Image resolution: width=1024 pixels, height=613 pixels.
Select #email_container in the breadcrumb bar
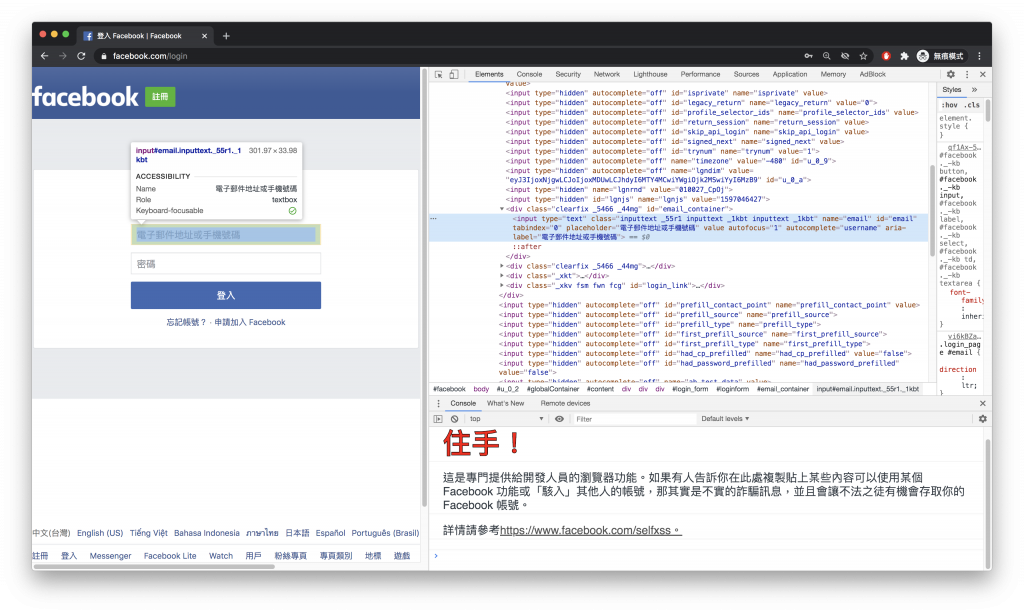(782, 389)
